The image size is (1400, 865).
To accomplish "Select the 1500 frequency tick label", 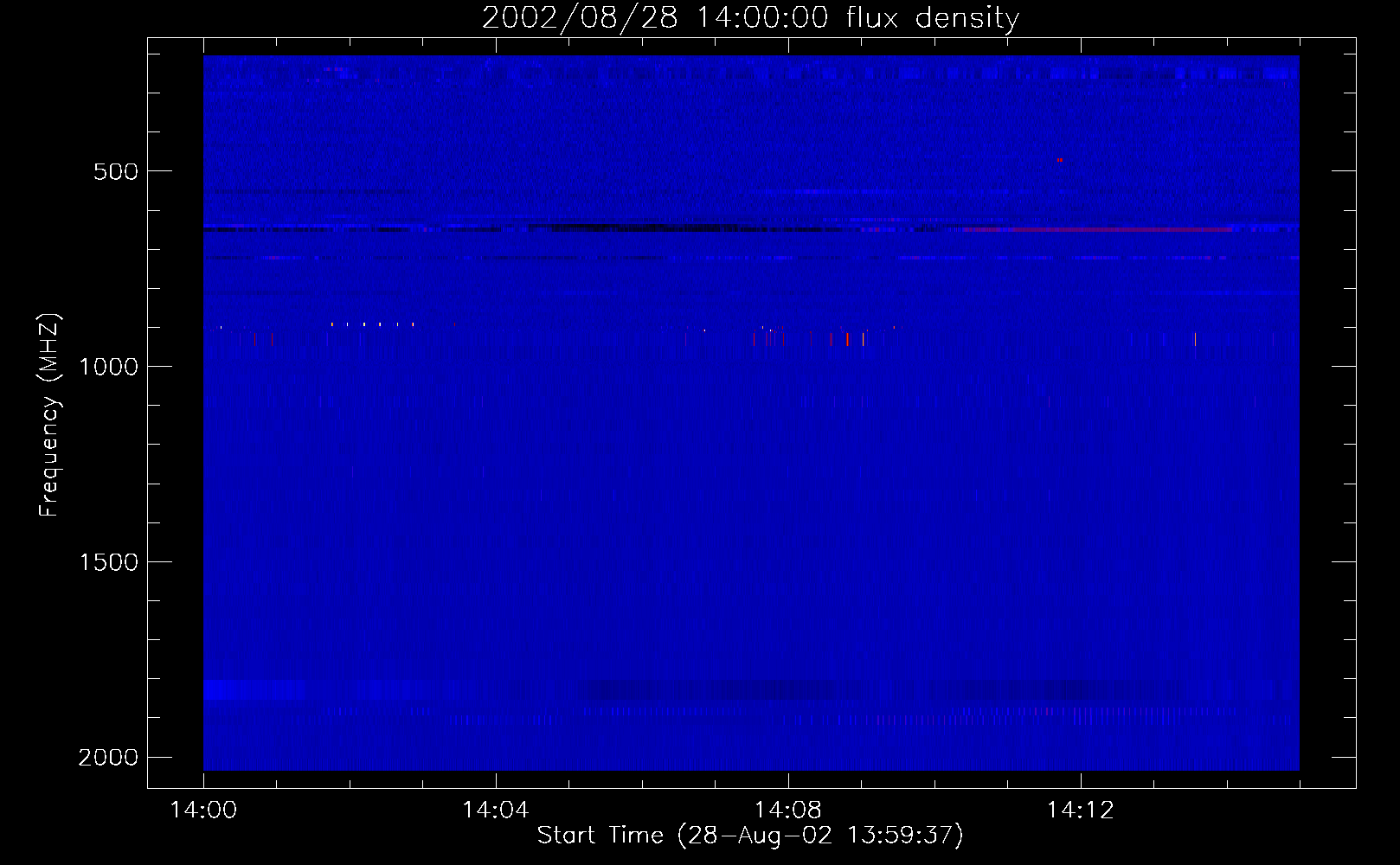I will [108, 562].
